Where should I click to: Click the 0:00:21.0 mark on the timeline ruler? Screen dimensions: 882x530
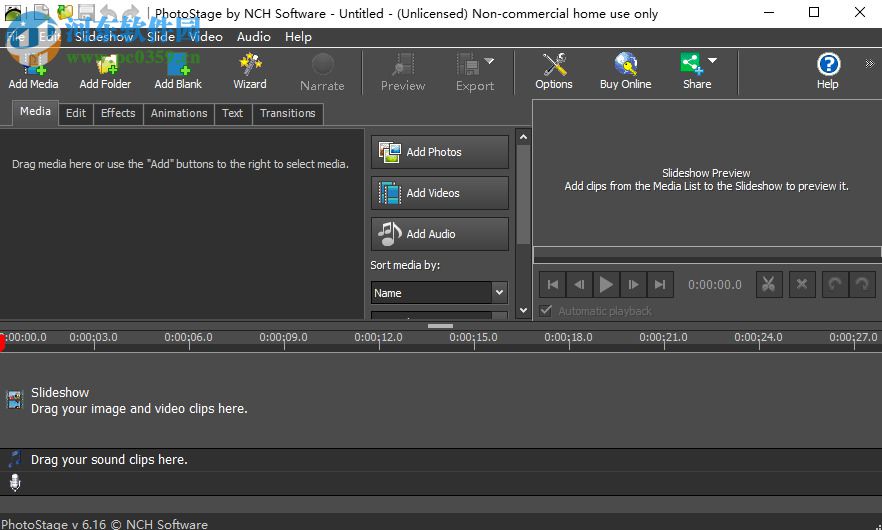click(x=664, y=339)
